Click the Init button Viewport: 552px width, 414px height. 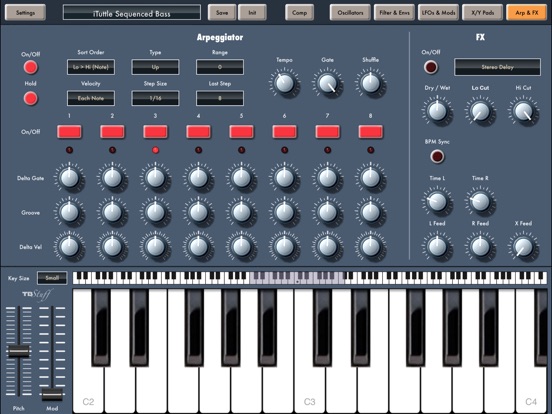(x=252, y=13)
